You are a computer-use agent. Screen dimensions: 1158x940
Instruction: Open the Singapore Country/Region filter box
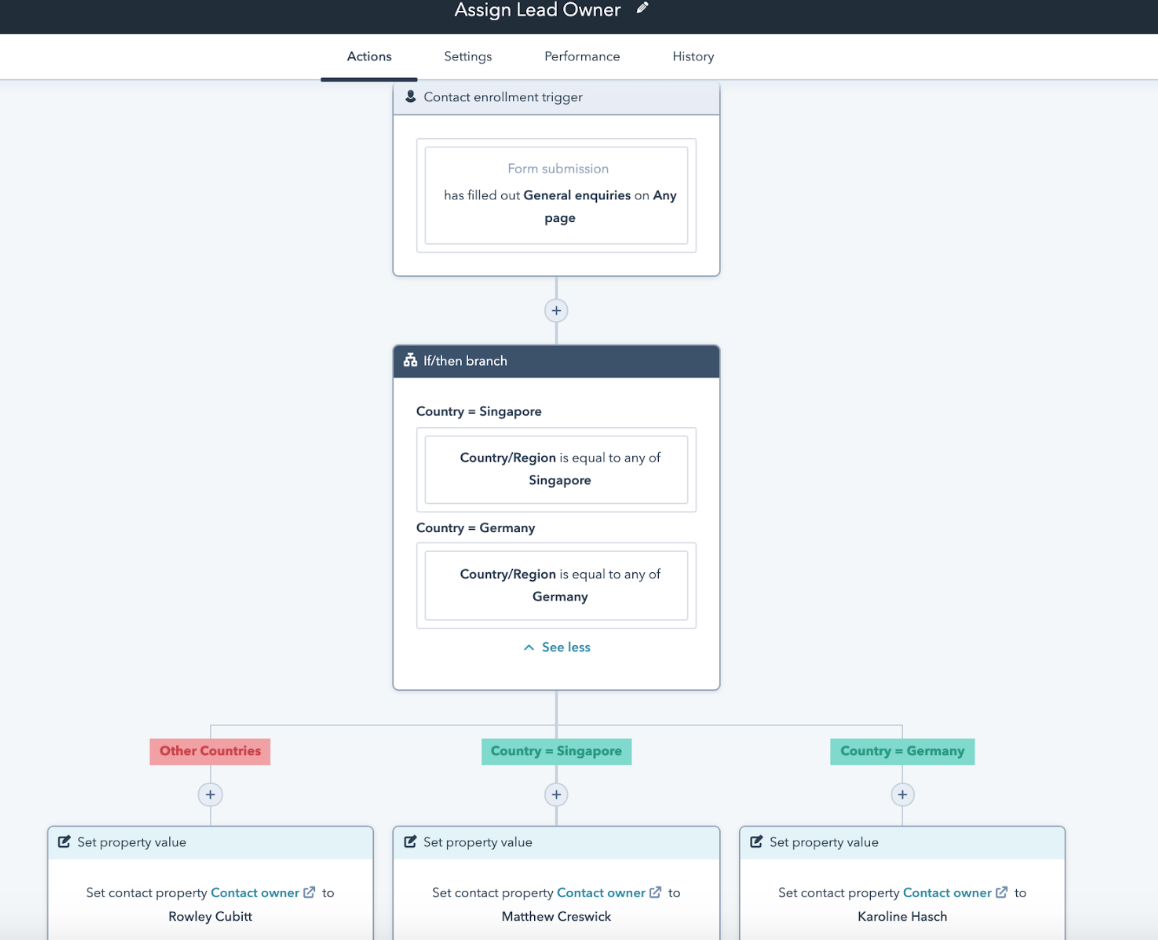click(x=556, y=469)
